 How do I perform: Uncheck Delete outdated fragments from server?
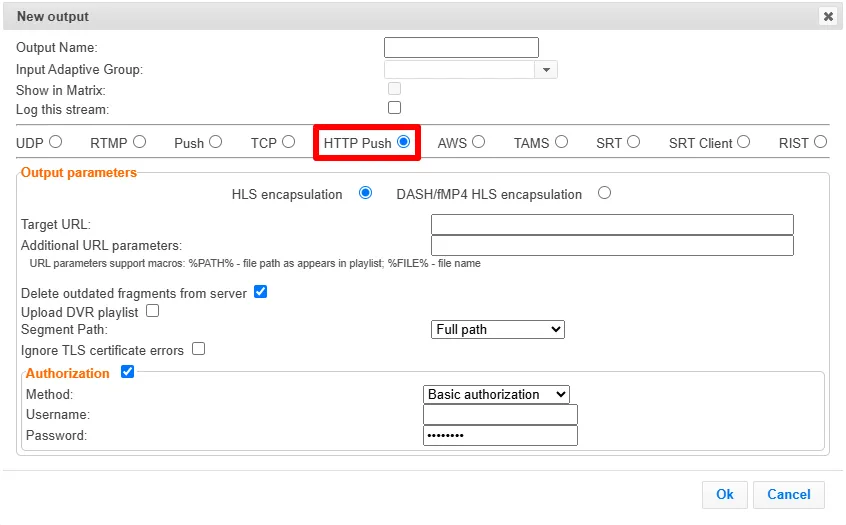click(261, 292)
